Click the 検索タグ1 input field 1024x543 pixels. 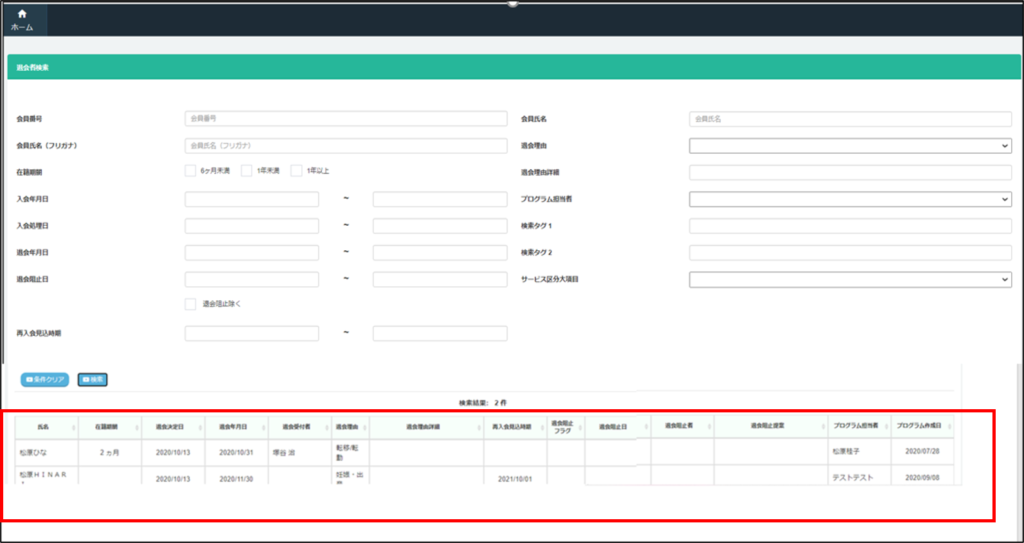click(x=850, y=226)
